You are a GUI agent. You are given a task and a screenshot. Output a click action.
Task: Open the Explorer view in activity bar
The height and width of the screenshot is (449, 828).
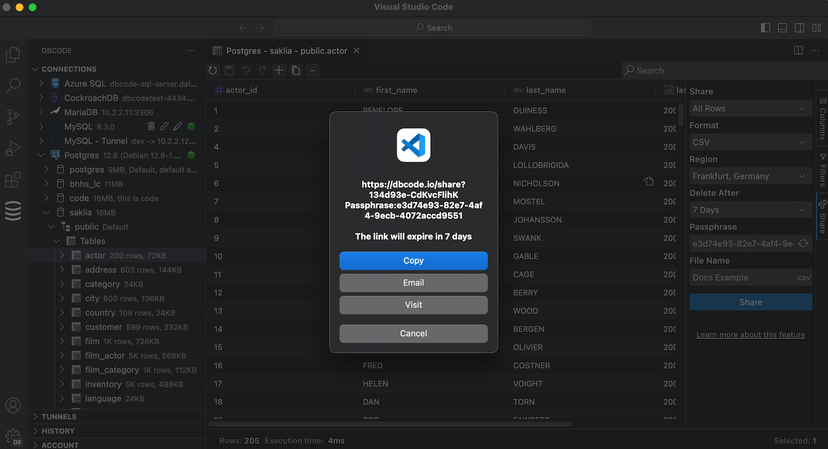tap(13, 55)
